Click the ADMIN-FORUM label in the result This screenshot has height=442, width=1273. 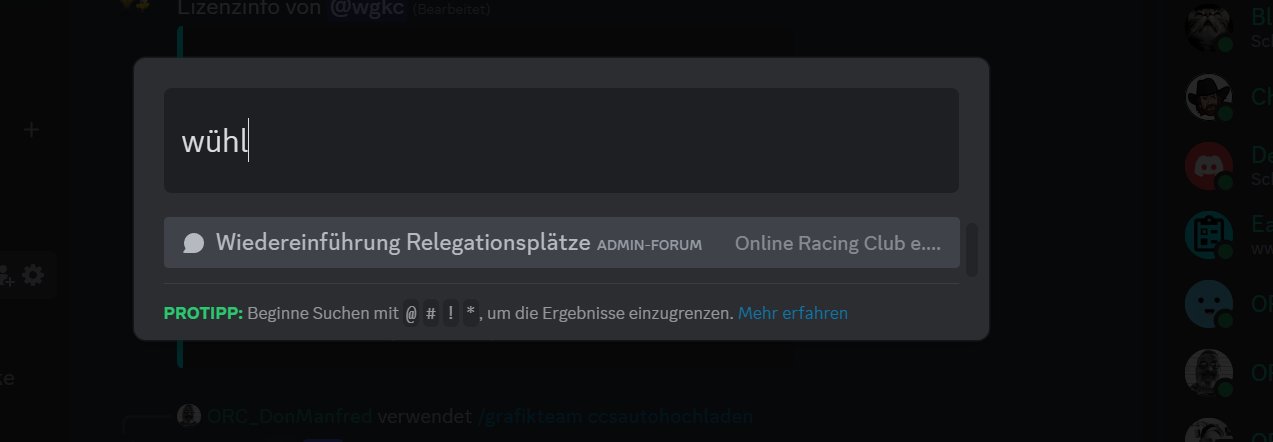tap(649, 244)
